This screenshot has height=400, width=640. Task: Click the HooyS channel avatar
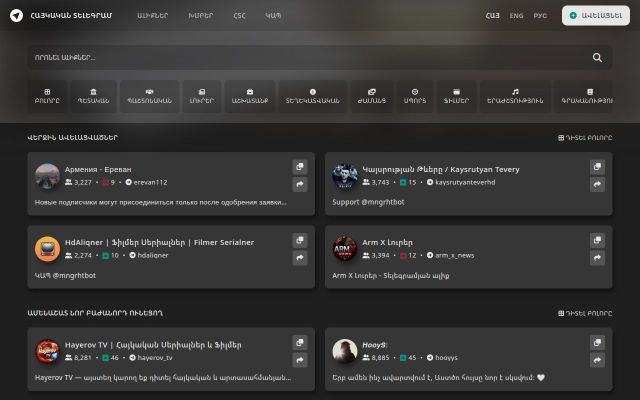coord(345,351)
